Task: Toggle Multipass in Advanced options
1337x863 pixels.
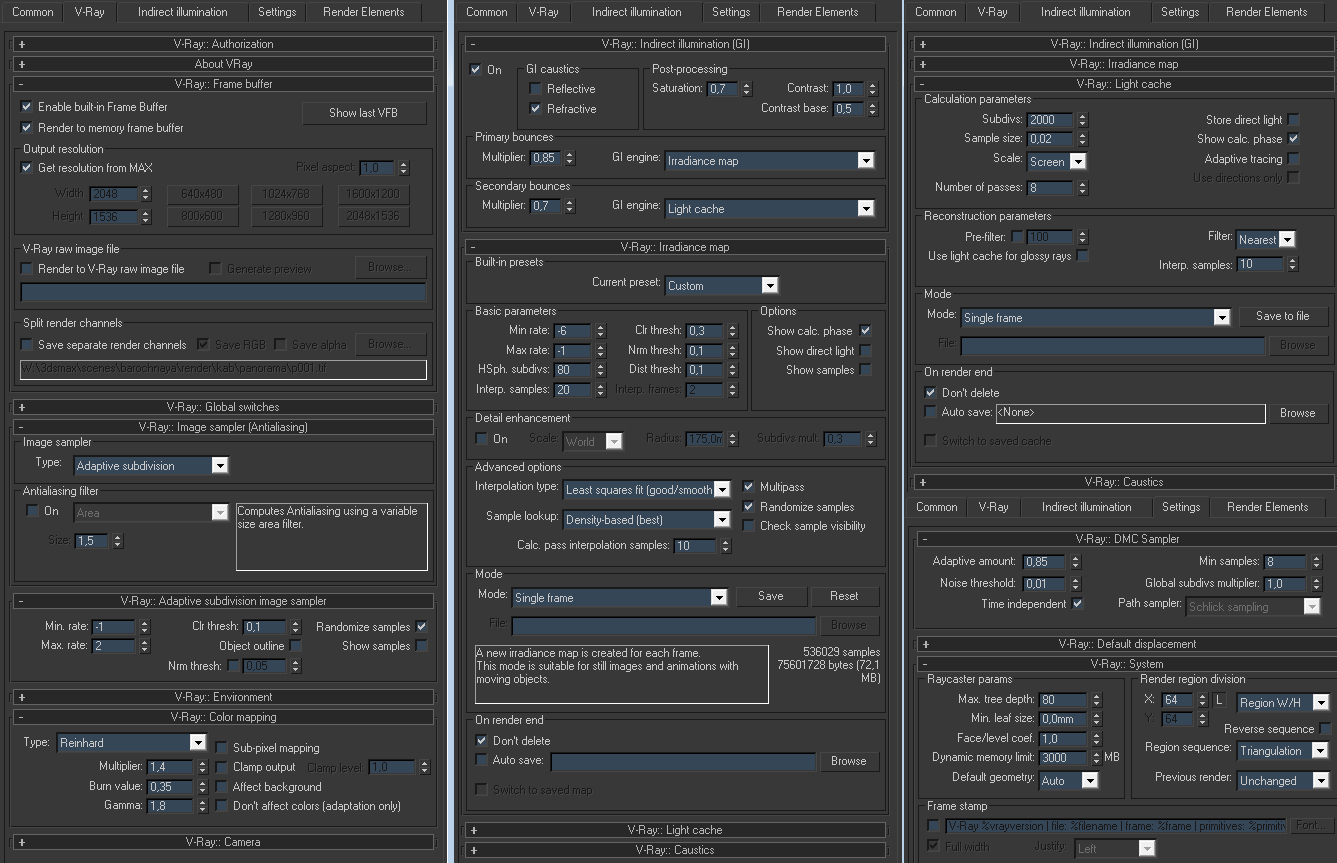Action: click(x=749, y=487)
